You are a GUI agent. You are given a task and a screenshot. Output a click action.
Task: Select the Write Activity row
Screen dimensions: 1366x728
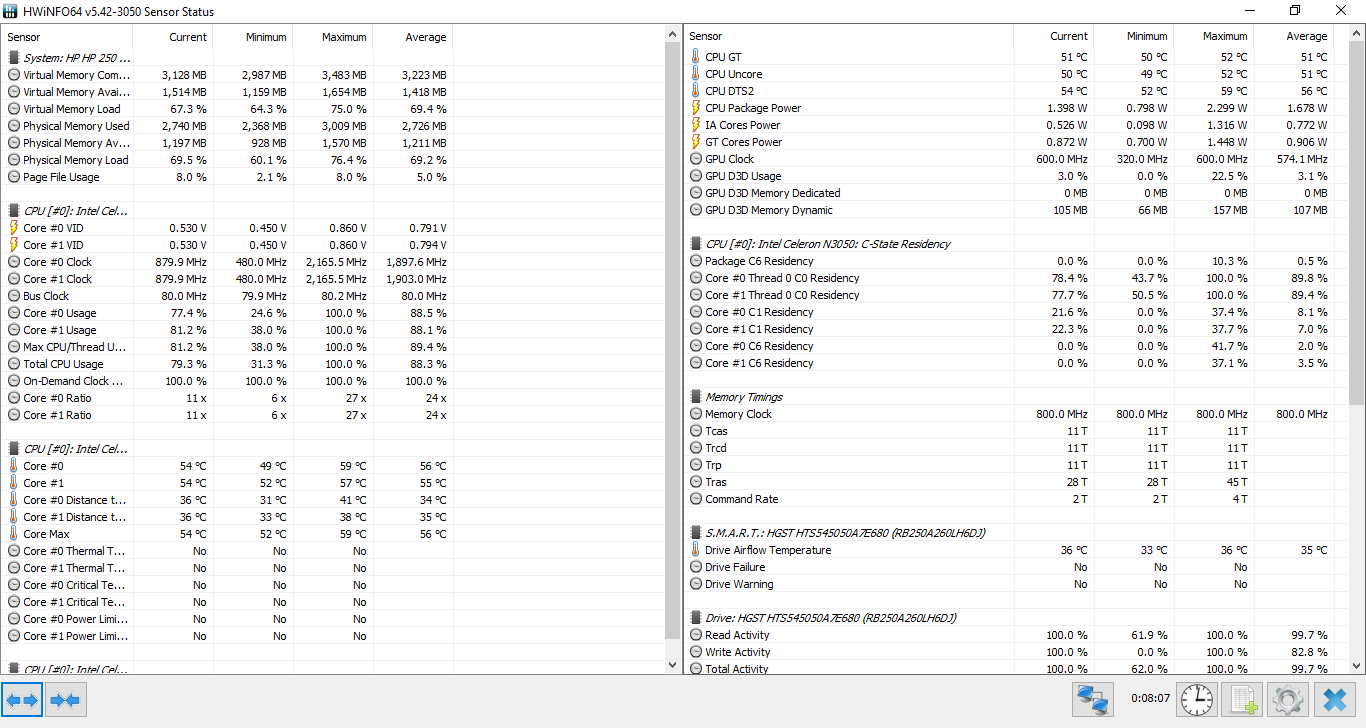click(x=1010, y=652)
